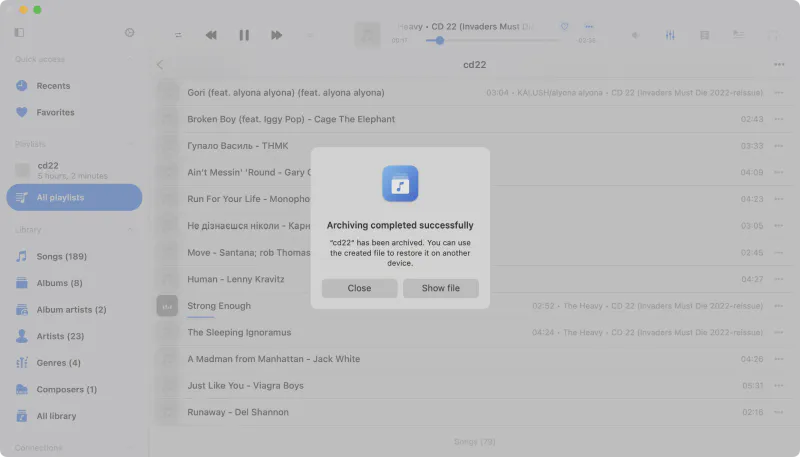Pause playback with the pause button
Viewport: 800px width, 457px height.
point(244,35)
